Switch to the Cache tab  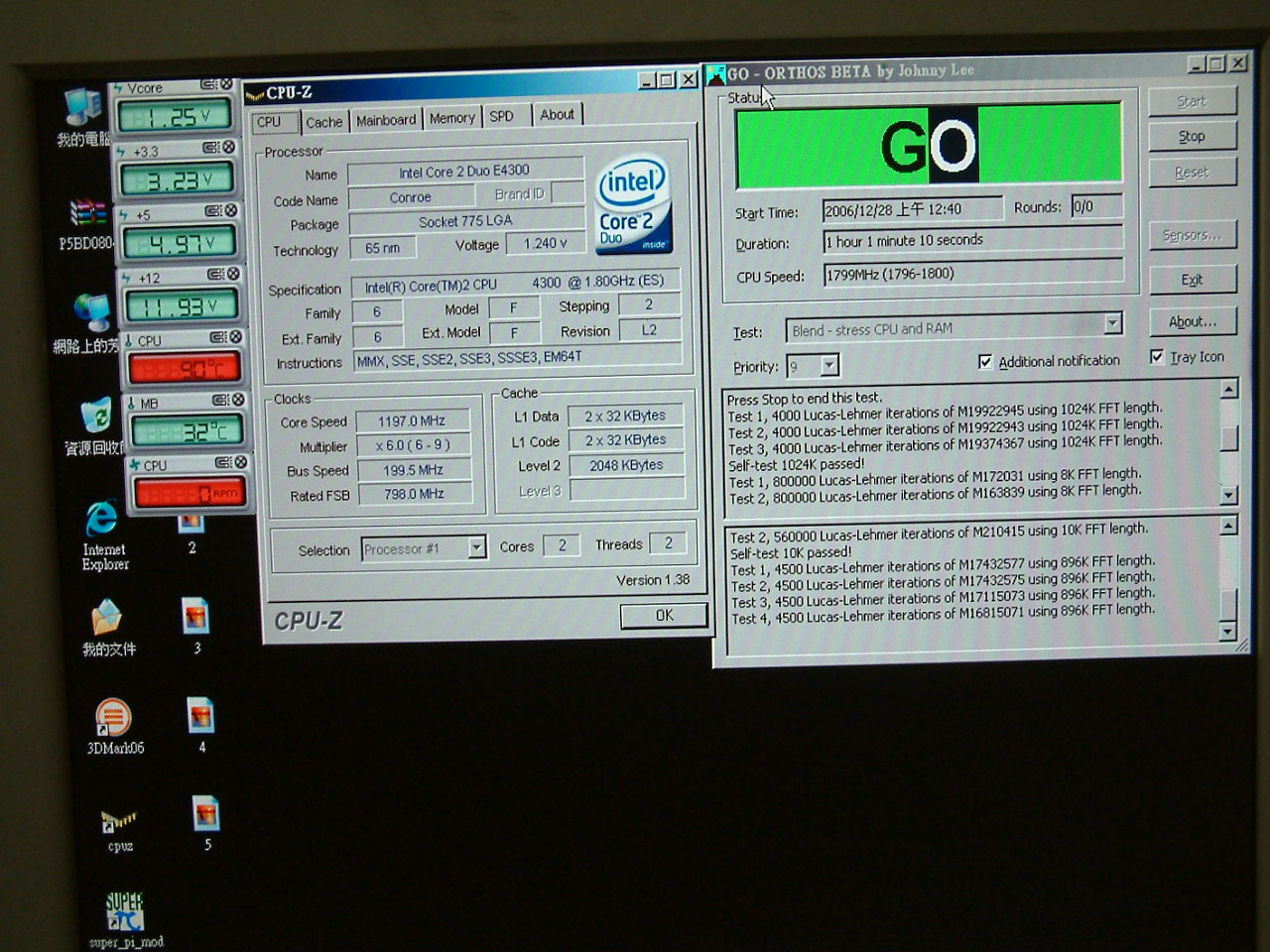pos(323,121)
